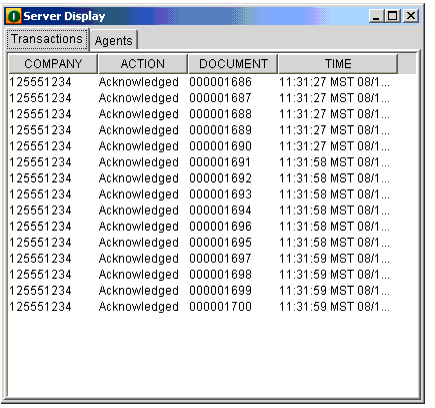The image size is (435, 408).
Task: Click the TIME column header
Action: click(338, 64)
